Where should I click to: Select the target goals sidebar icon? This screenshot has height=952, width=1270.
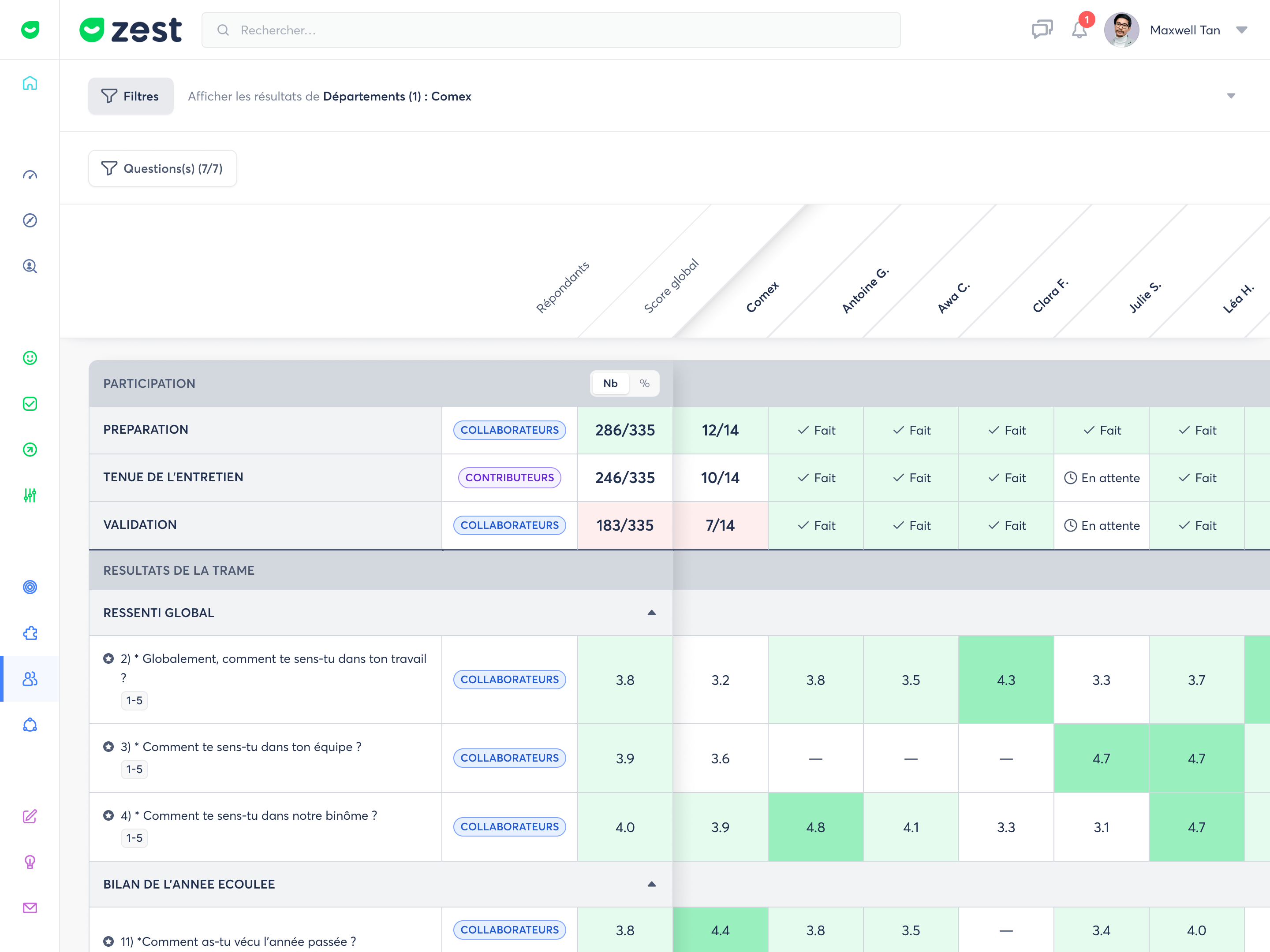coord(30,587)
